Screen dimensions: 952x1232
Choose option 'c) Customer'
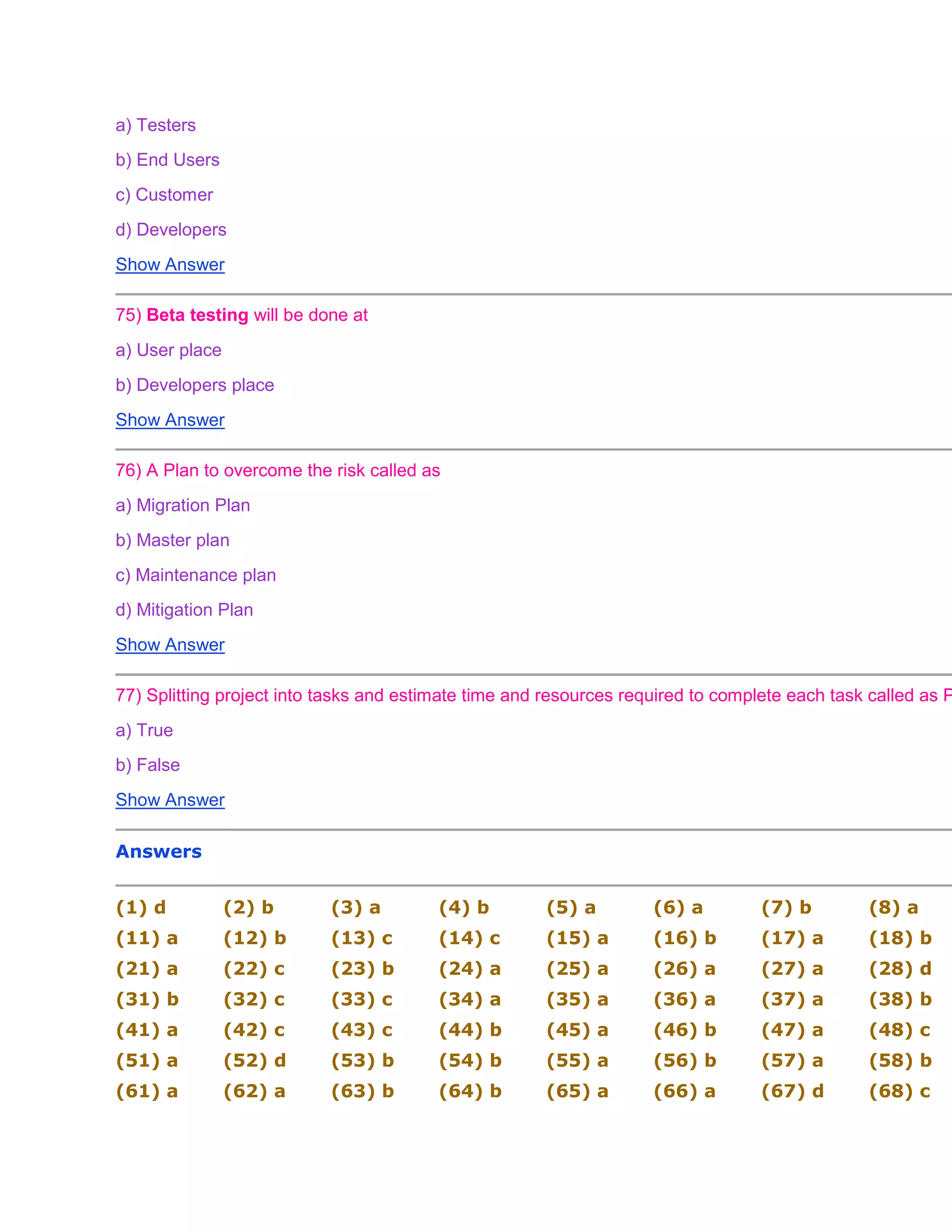pos(164,195)
